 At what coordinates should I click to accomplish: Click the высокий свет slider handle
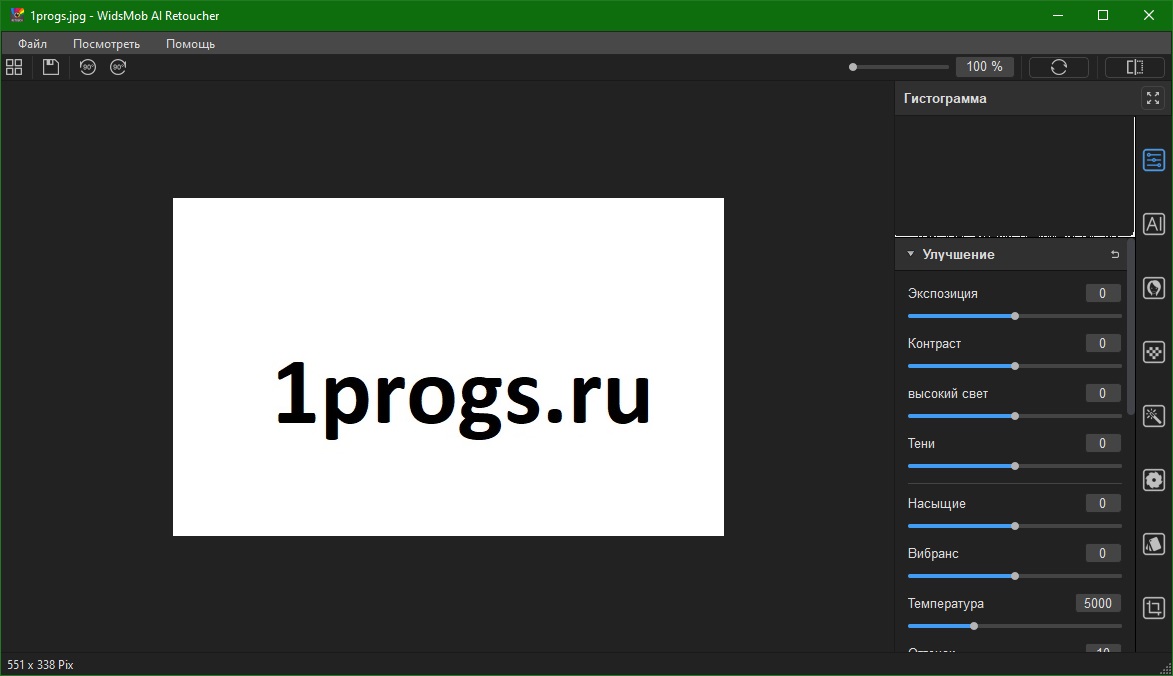point(1015,416)
